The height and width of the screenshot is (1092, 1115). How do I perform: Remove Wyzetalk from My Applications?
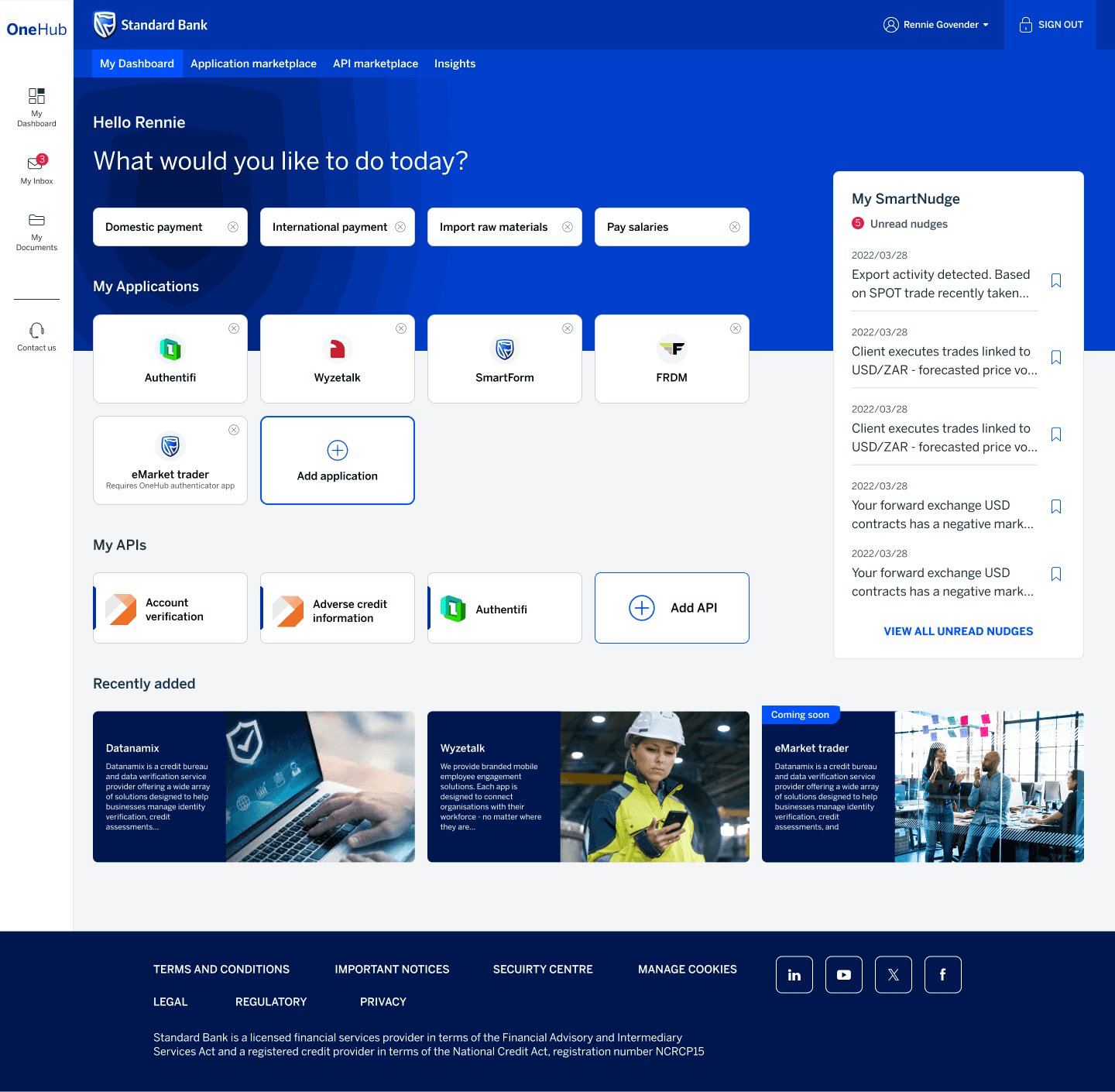point(401,328)
